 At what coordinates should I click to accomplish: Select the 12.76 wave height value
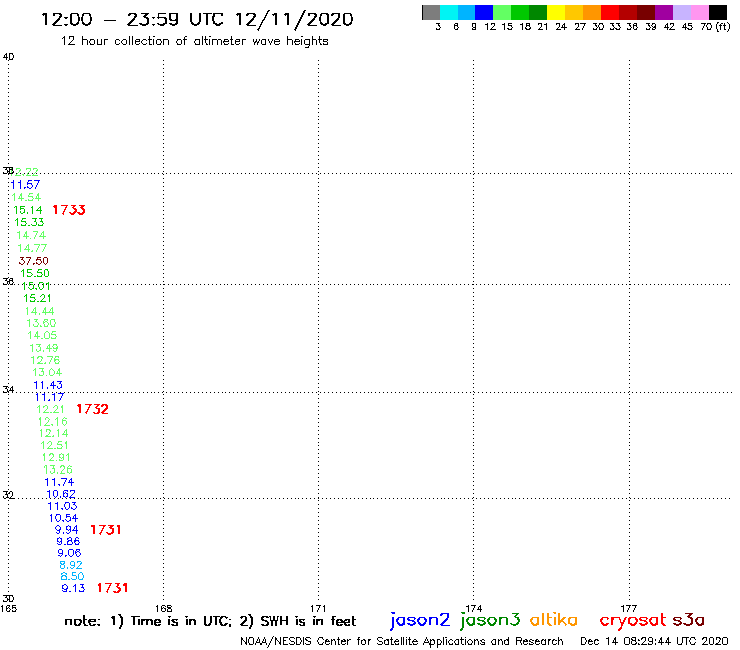(x=45, y=360)
